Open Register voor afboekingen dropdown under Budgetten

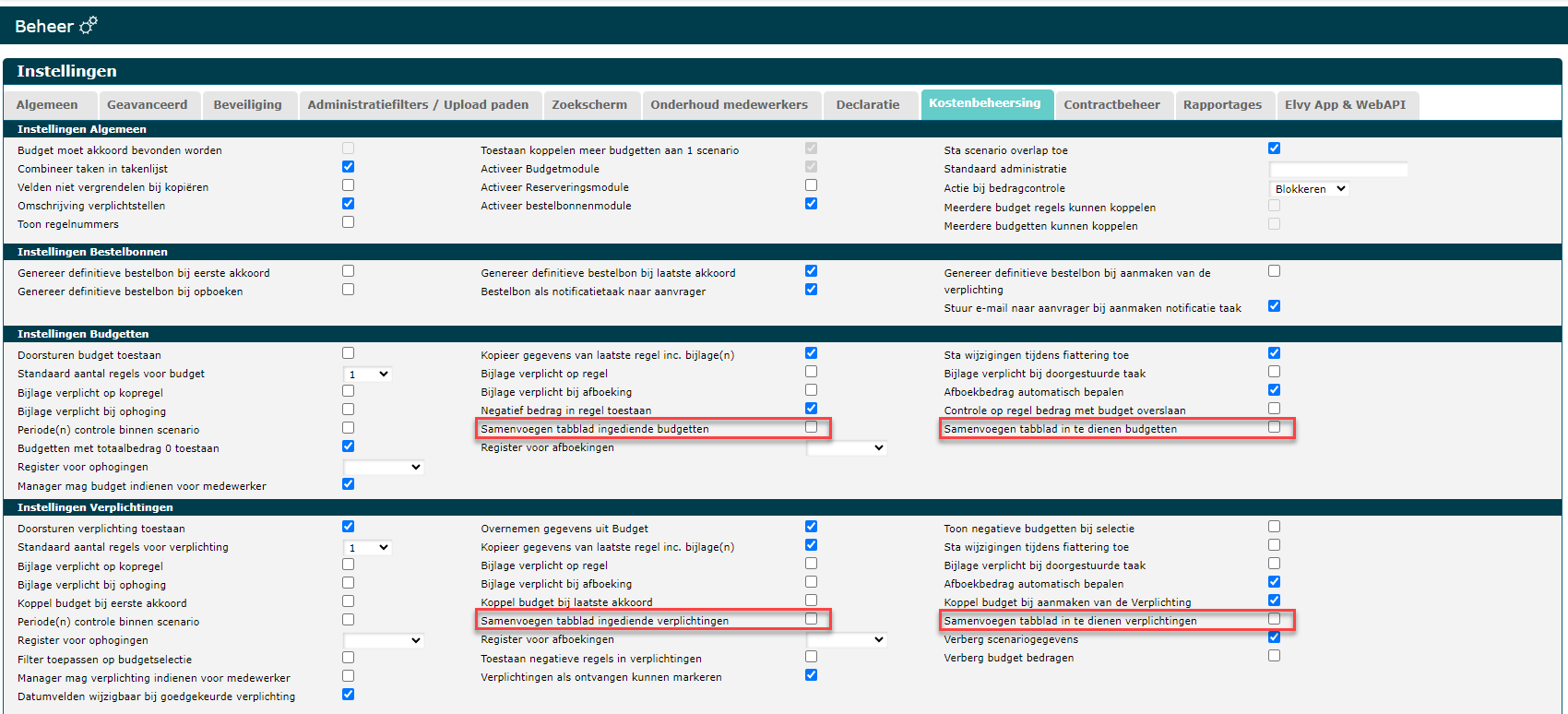pyautogui.click(x=847, y=447)
